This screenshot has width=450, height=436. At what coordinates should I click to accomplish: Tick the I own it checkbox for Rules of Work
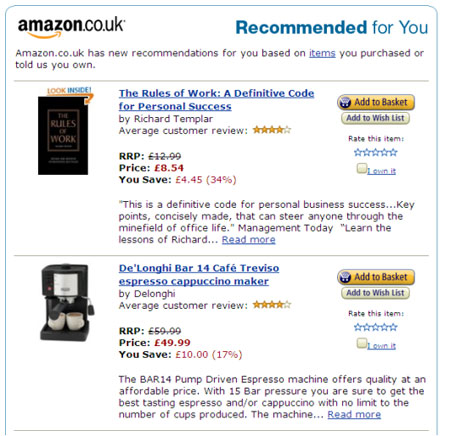click(x=362, y=168)
